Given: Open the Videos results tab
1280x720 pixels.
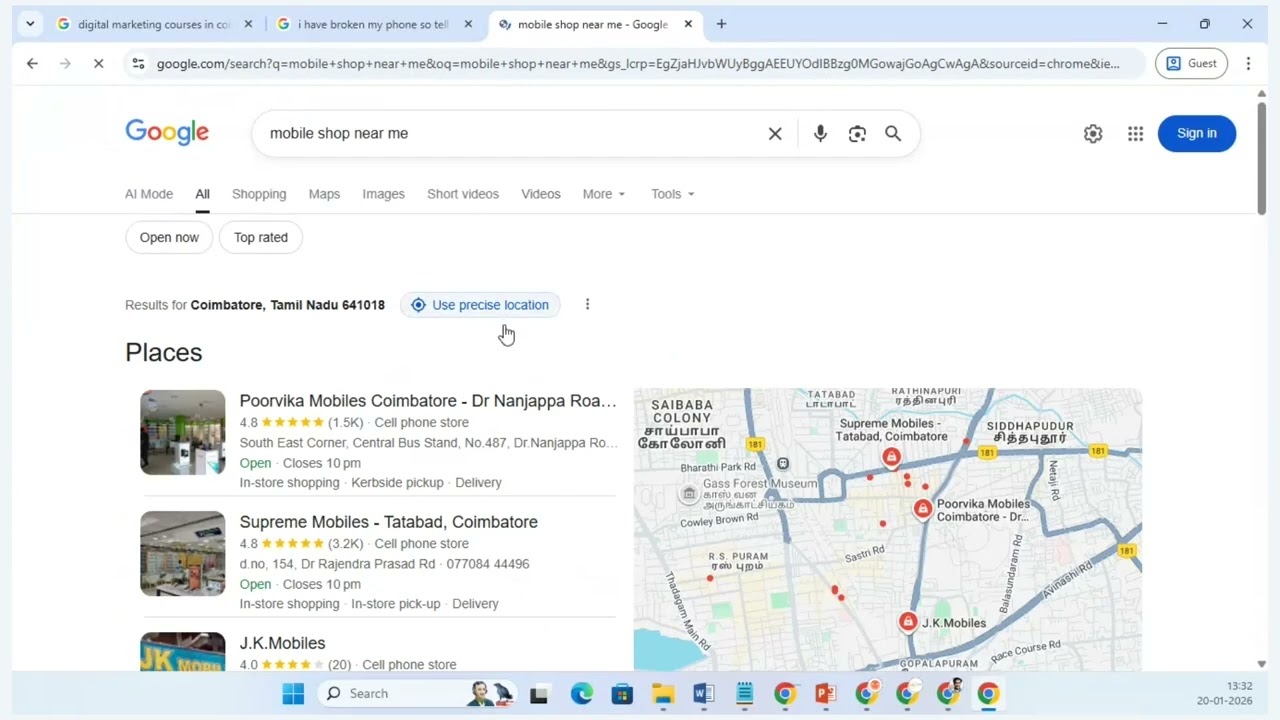Looking at the screenshot, I should (x=541, y=194).
